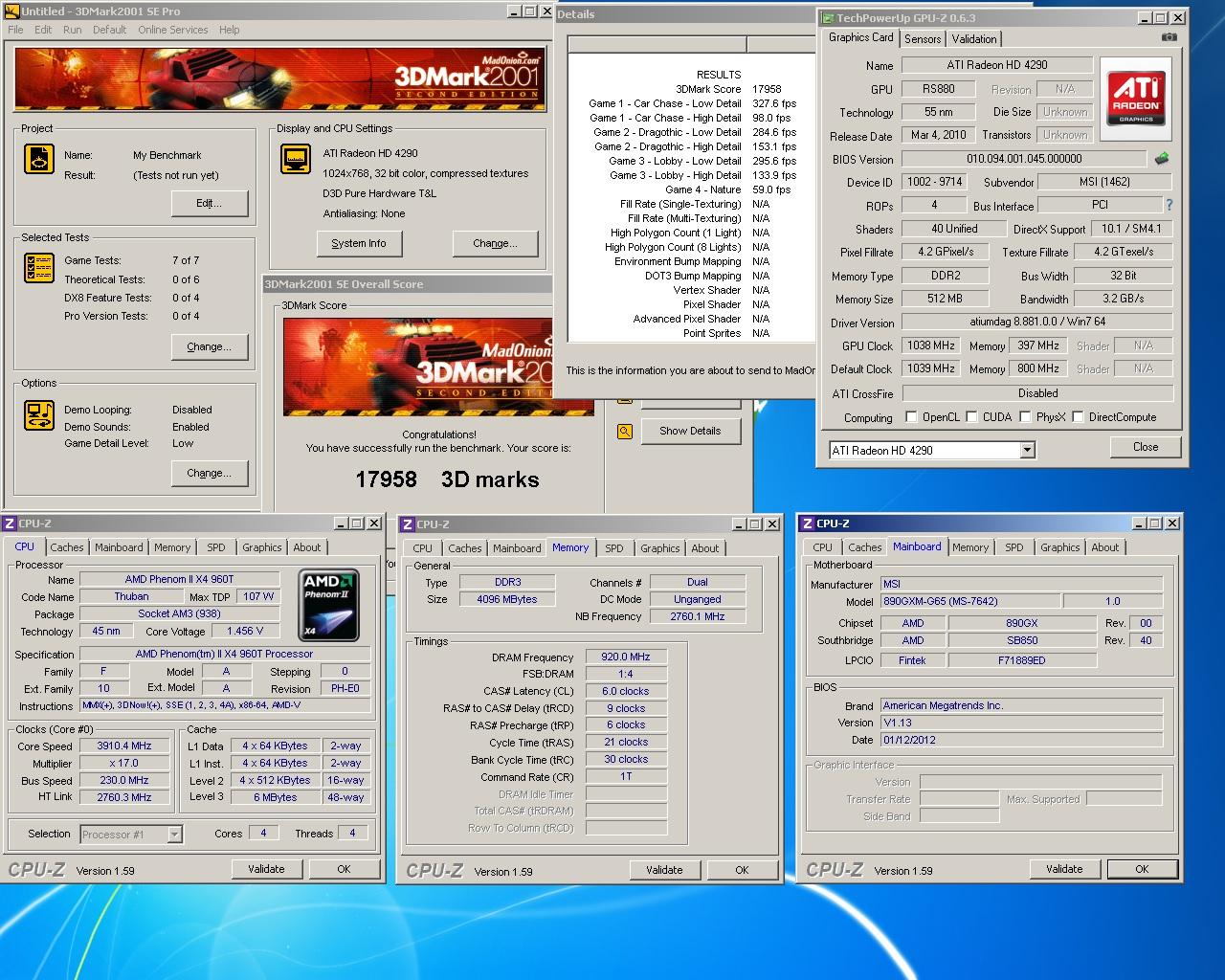Click the Show Details button

point(690,431)
